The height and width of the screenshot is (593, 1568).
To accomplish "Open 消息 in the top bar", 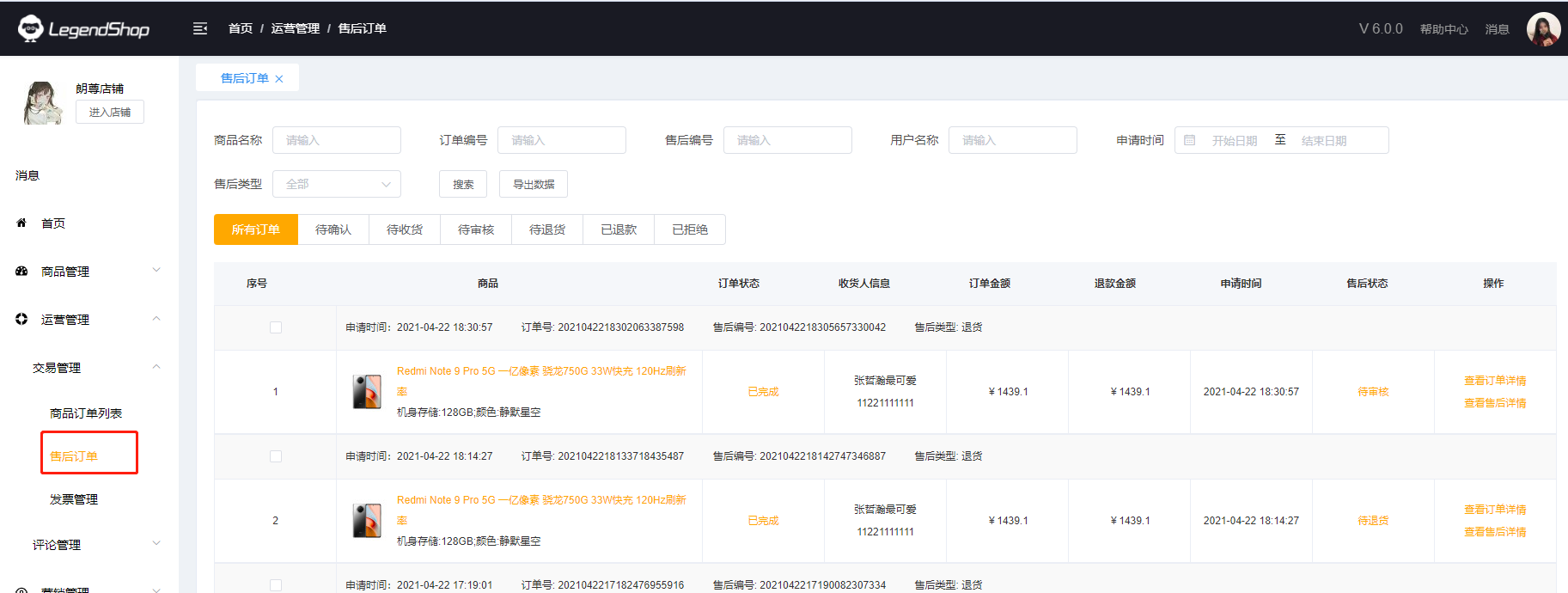I will click(1498, 29).
